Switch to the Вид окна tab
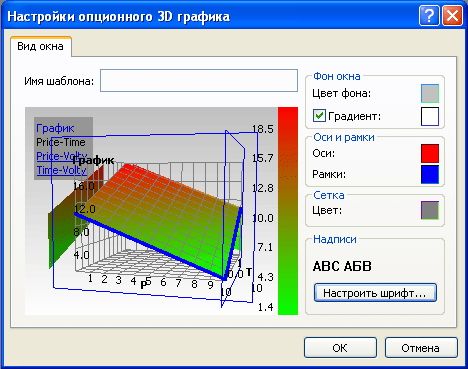Viewport: 468px width, 369px height. 40,46
